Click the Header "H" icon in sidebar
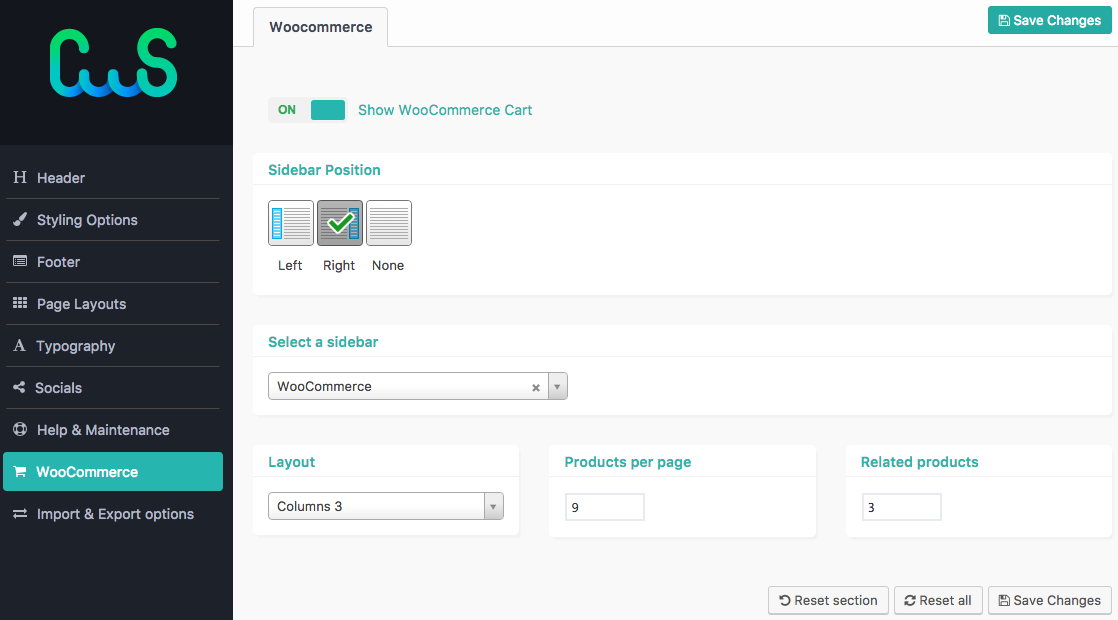The width and height of the screenshot is (1118, 620). (20, 177)
